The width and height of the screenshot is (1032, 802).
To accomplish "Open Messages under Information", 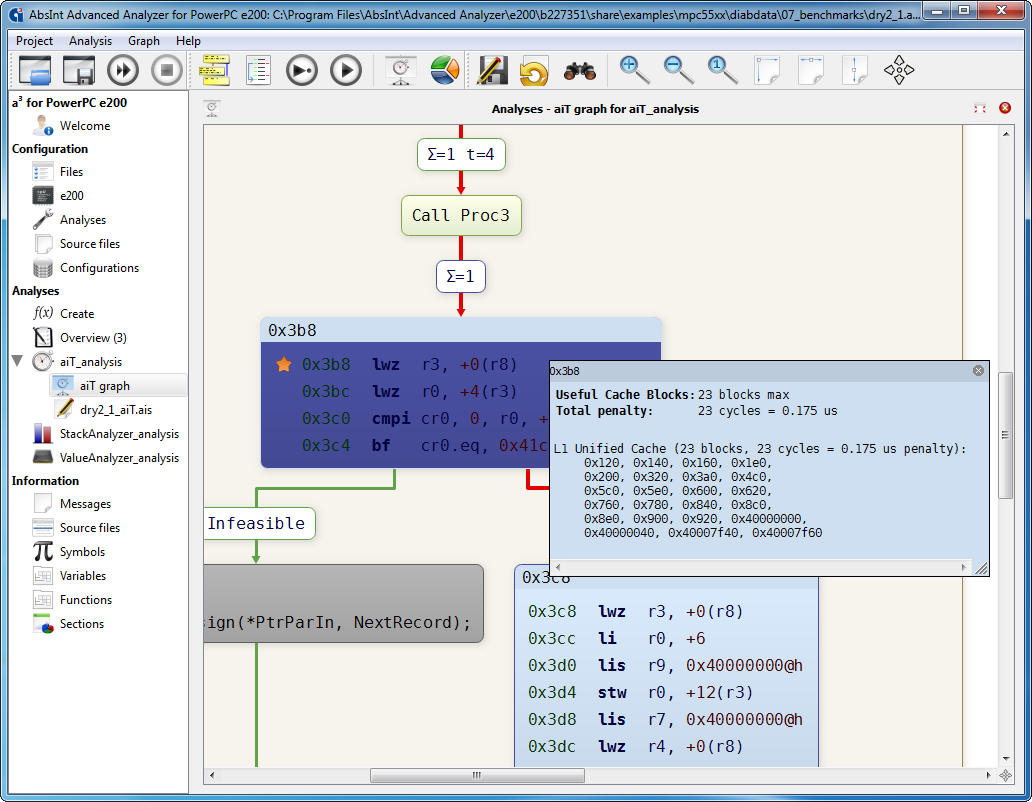I will click(x=86, y=504).
